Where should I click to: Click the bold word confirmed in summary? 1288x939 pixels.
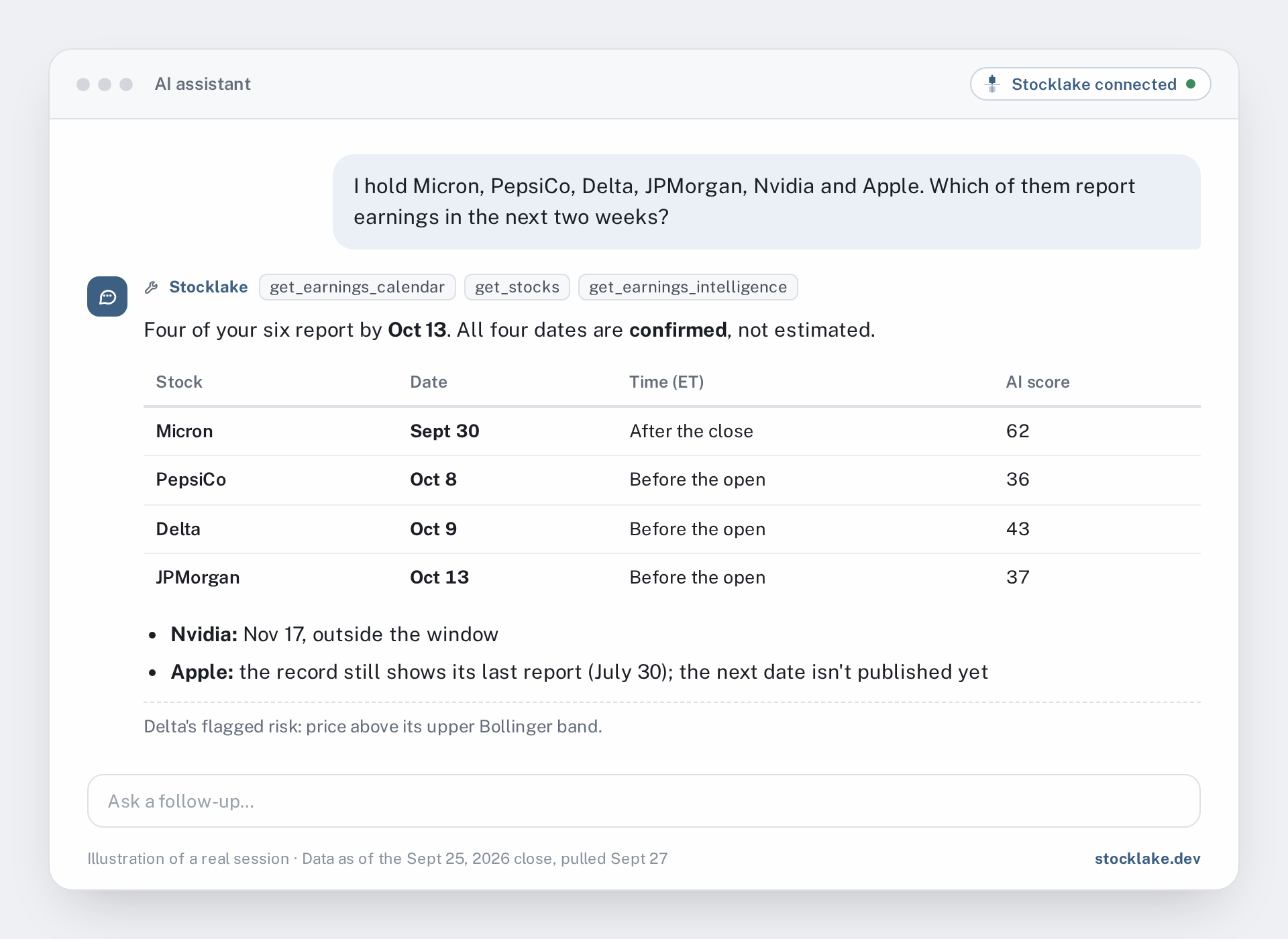pos(678,330)
